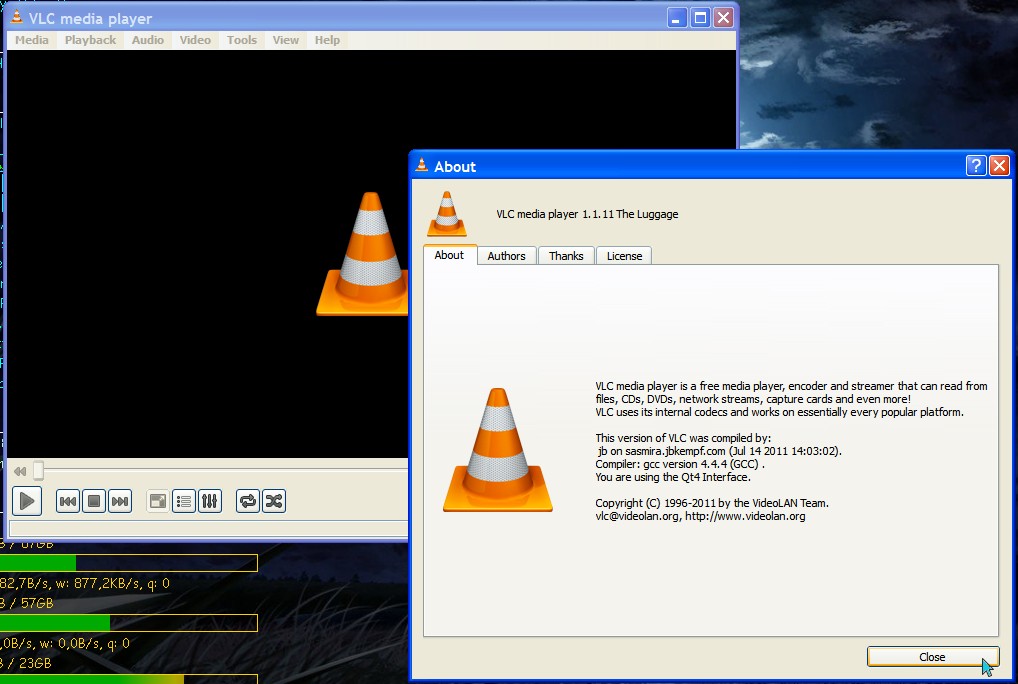Open the Help menu
Image resolution: width=1018 pixels, height=684 pixels.
[x=327, y=40]
